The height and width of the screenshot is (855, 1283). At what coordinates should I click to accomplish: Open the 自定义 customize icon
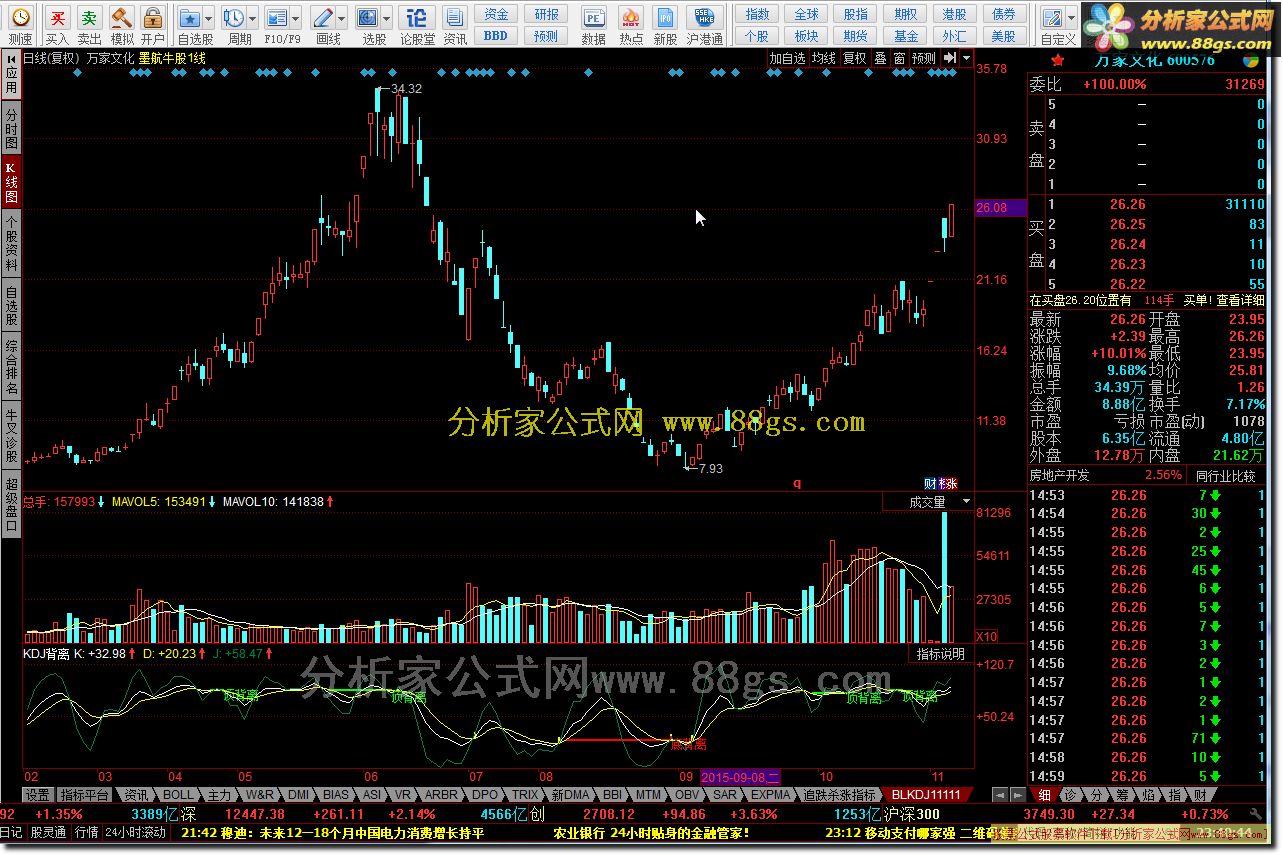pos(1051,18)
